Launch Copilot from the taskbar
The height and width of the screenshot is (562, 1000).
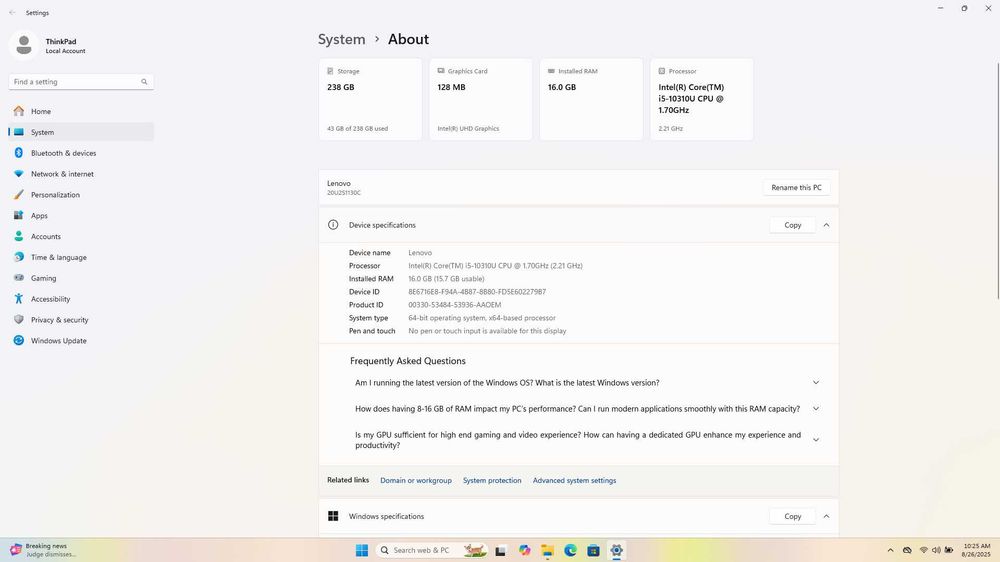coord(524,551)
